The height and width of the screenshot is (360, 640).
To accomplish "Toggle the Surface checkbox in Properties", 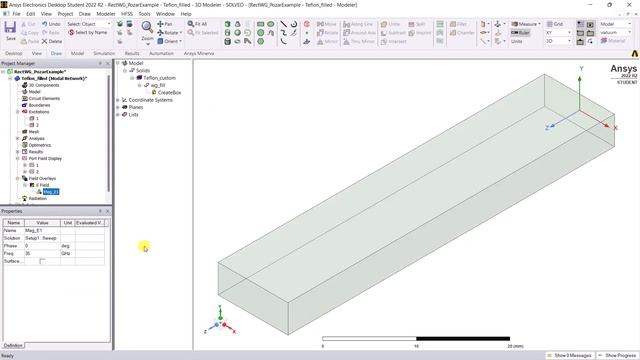I will pyautogui.click(x=42, y=261).
